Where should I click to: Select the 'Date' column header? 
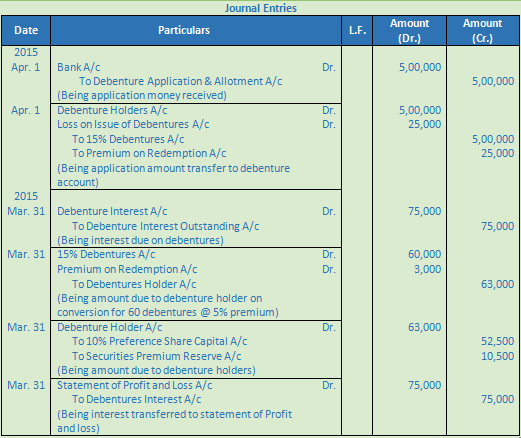click(x=26, y=30)
